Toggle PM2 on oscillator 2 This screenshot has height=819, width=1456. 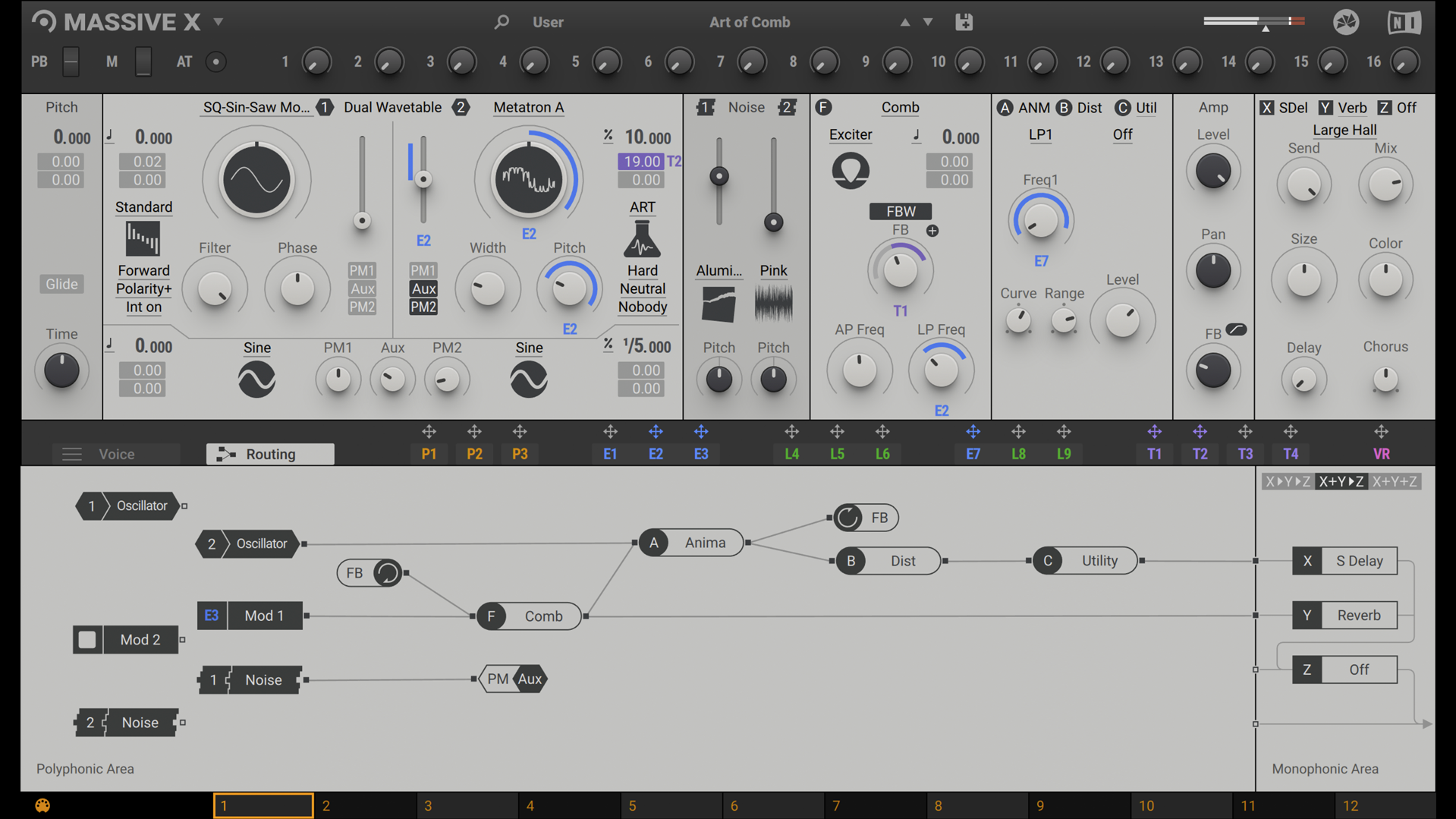(423, 307)
